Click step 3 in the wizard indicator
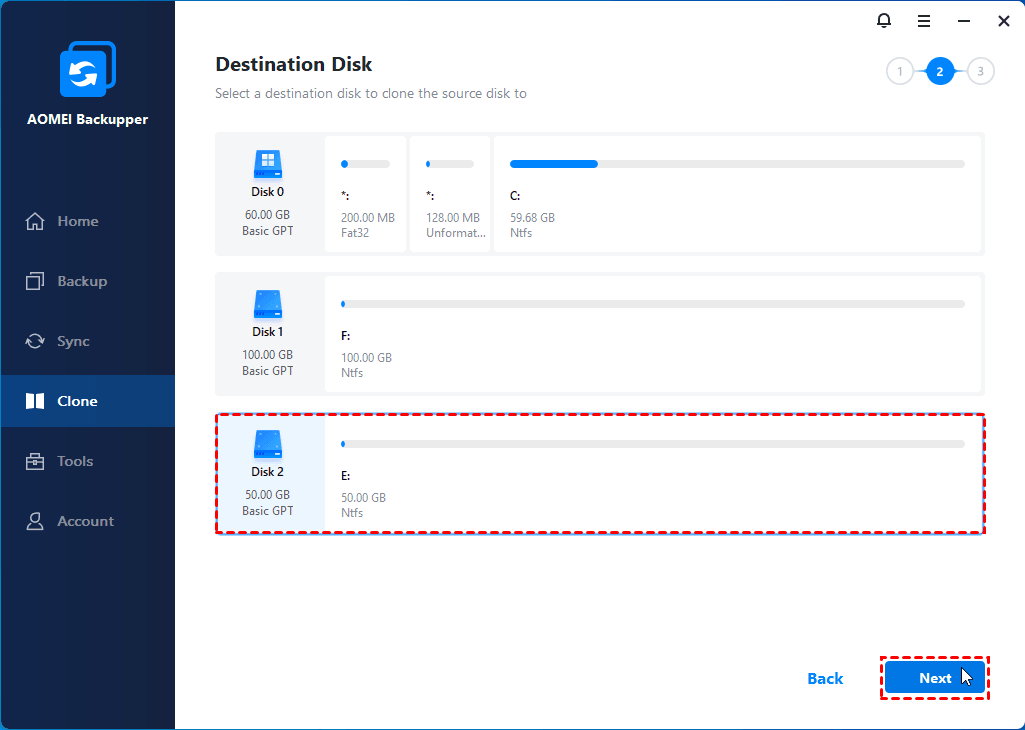This screenshot has height=730, width=1025. point(981,71)
